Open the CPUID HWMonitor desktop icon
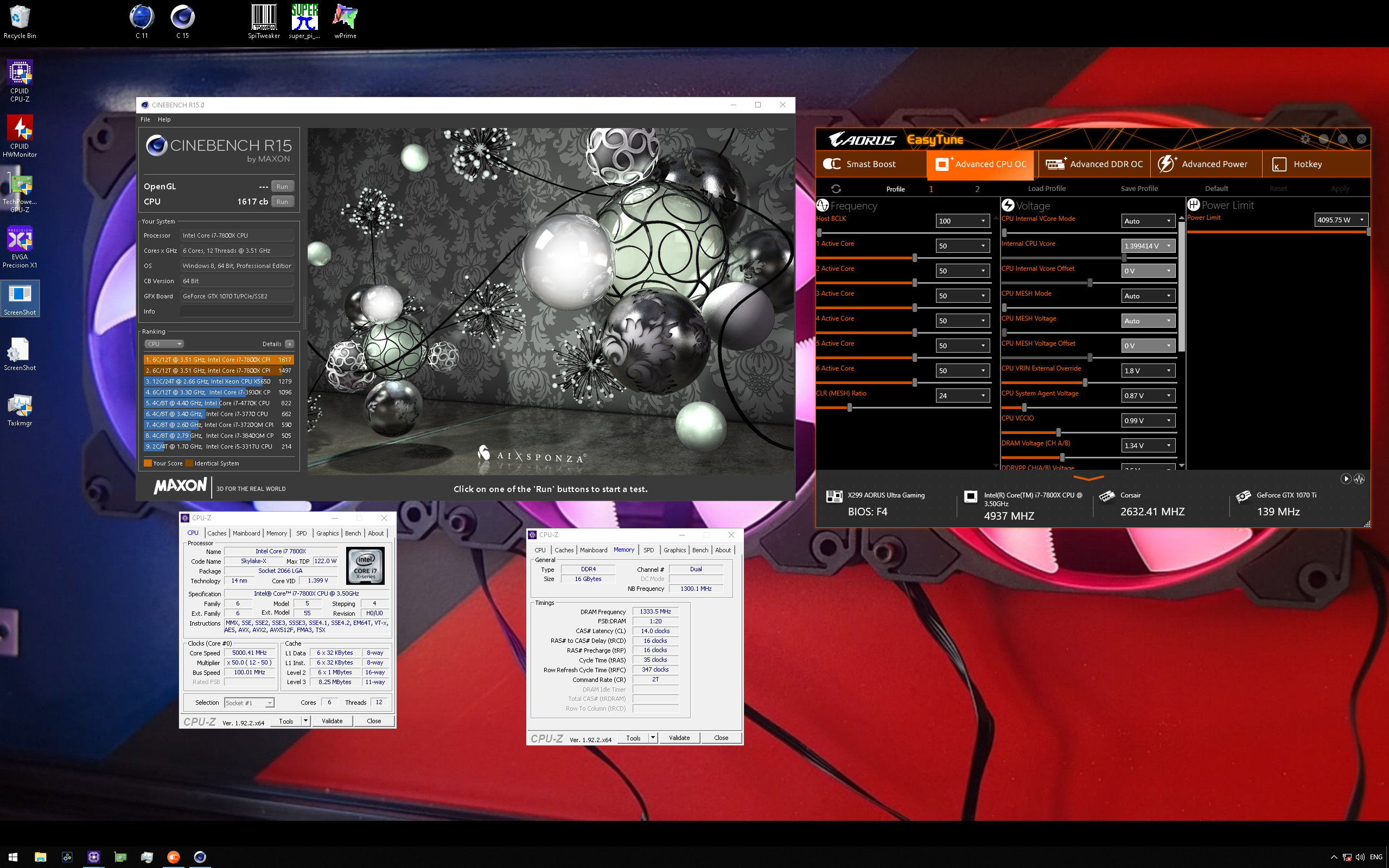The width and height of the screenshot is (1389, 868). (x=20, y=137)
